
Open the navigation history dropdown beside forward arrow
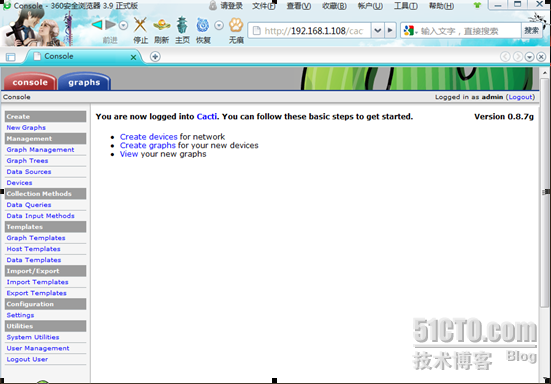point(123,25)
